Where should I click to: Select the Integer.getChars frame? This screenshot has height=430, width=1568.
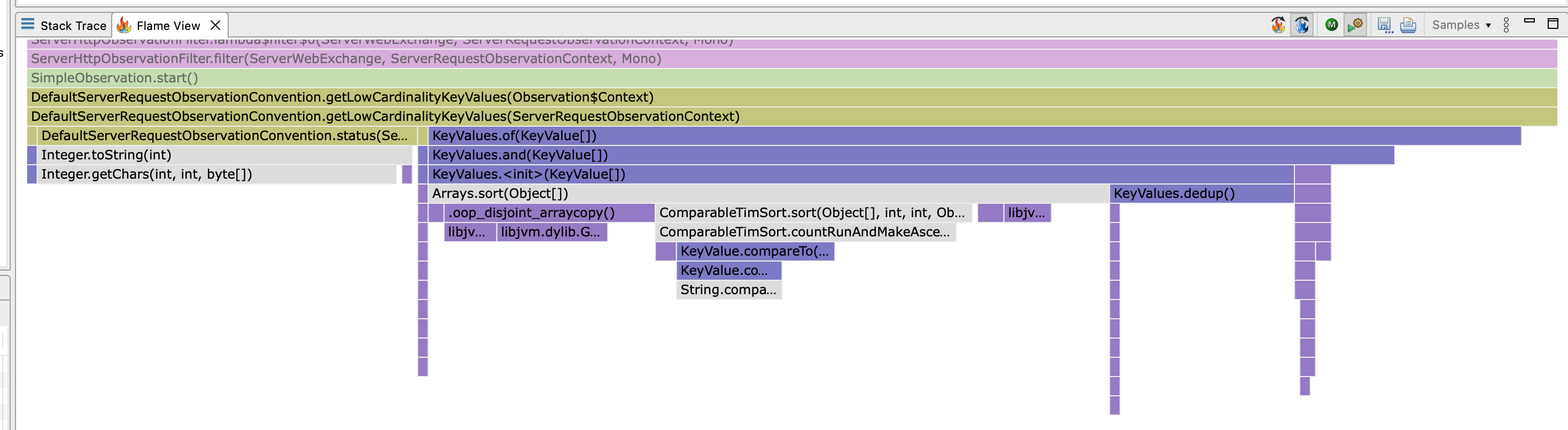216,174
